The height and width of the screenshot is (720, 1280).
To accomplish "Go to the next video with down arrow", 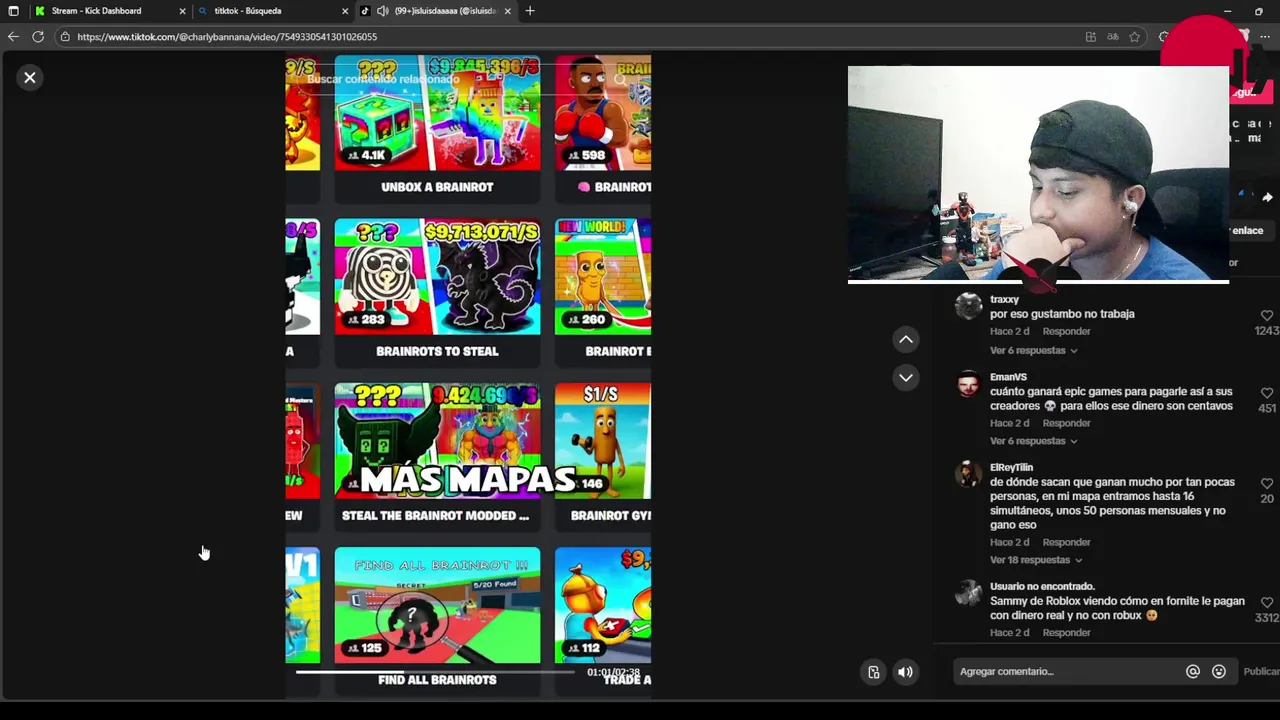I will 906,377.
